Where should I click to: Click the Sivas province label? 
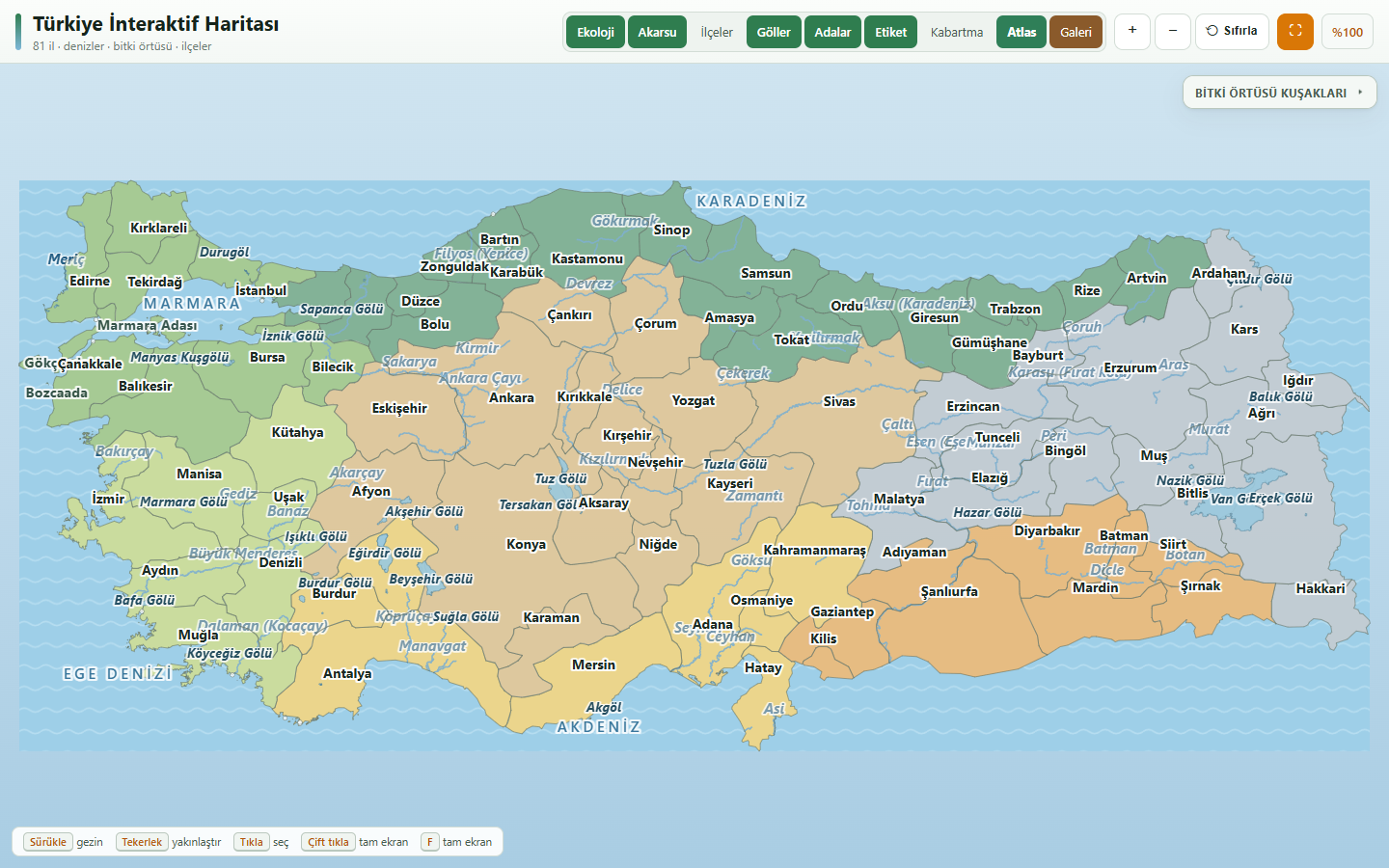[839, 401]
